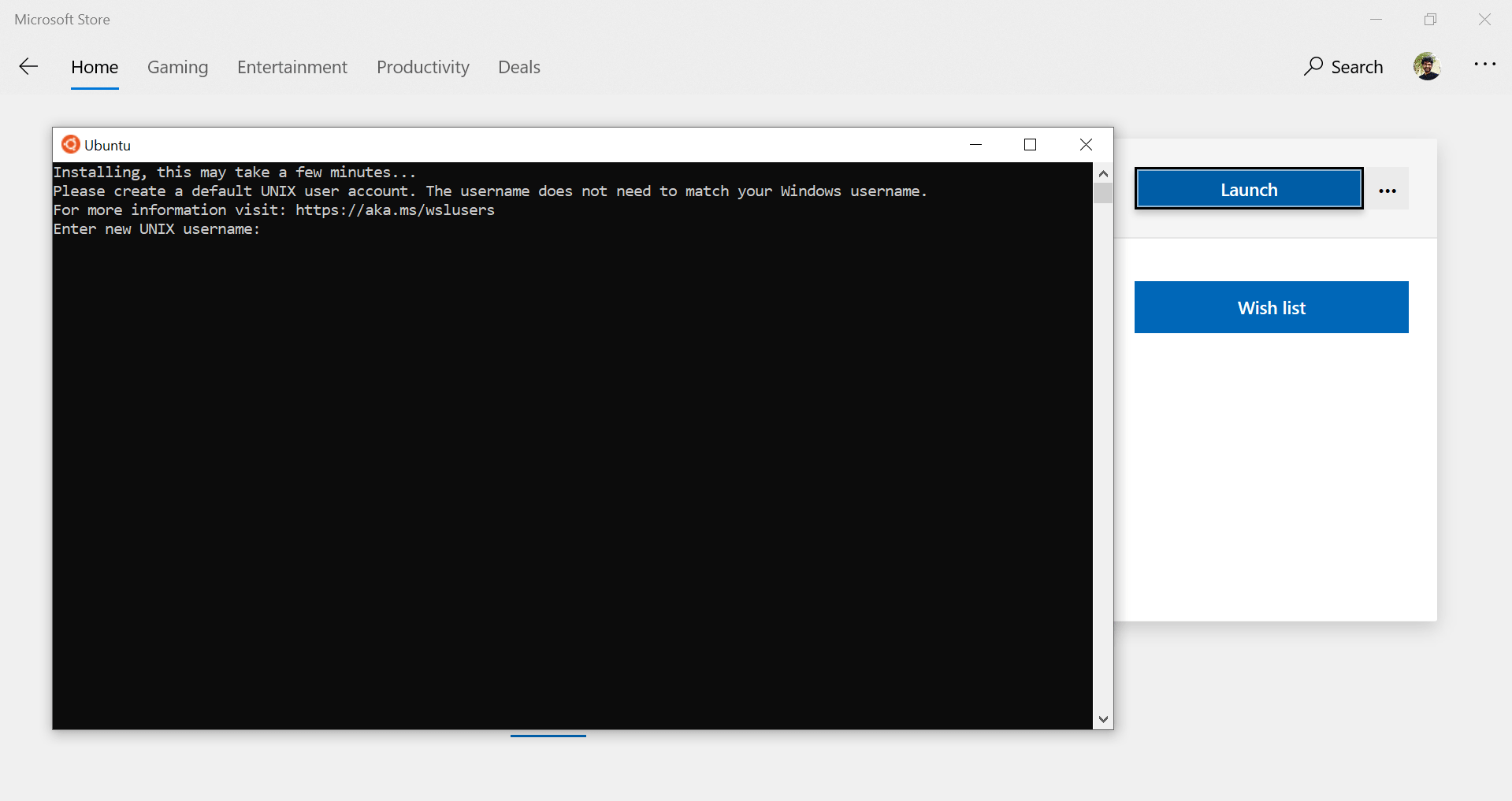Viewport: 1512px width, 801px height.
Task: Switch to the Gaming tab
Action: pyautogui.click(x=178, y=67)
